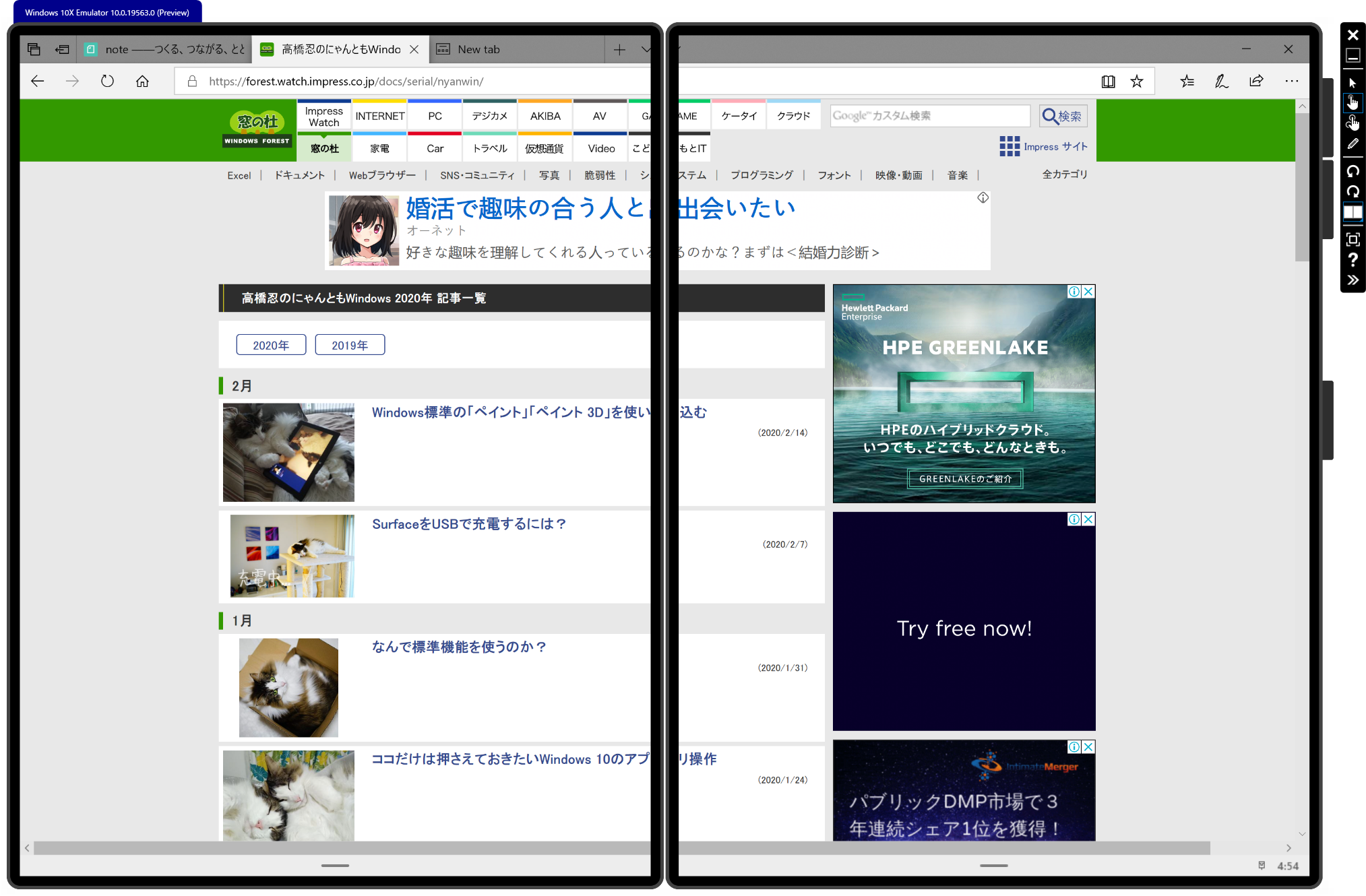Open the INTERNET navigation category
This screenshot has width=1366, height=896.
point(379,116)
